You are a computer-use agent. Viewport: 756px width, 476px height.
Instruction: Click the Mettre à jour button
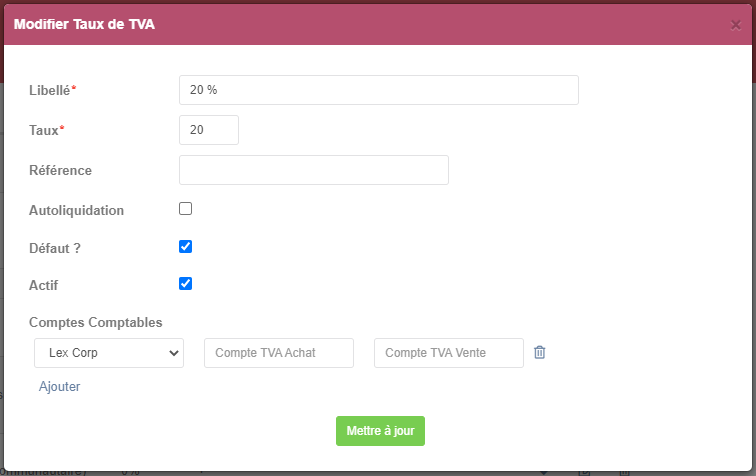(380, 431)
